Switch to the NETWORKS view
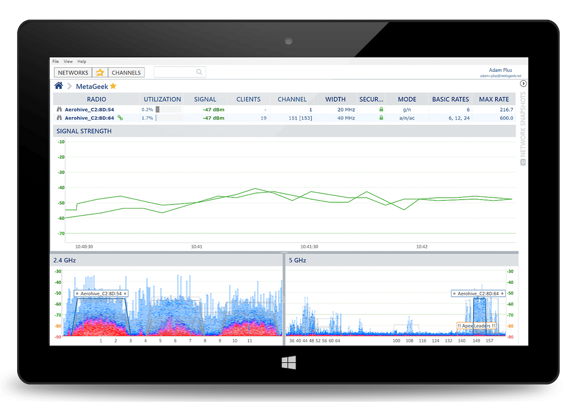Screen dimensions: 574x402 pyautogui.click(x=73, y=72)
